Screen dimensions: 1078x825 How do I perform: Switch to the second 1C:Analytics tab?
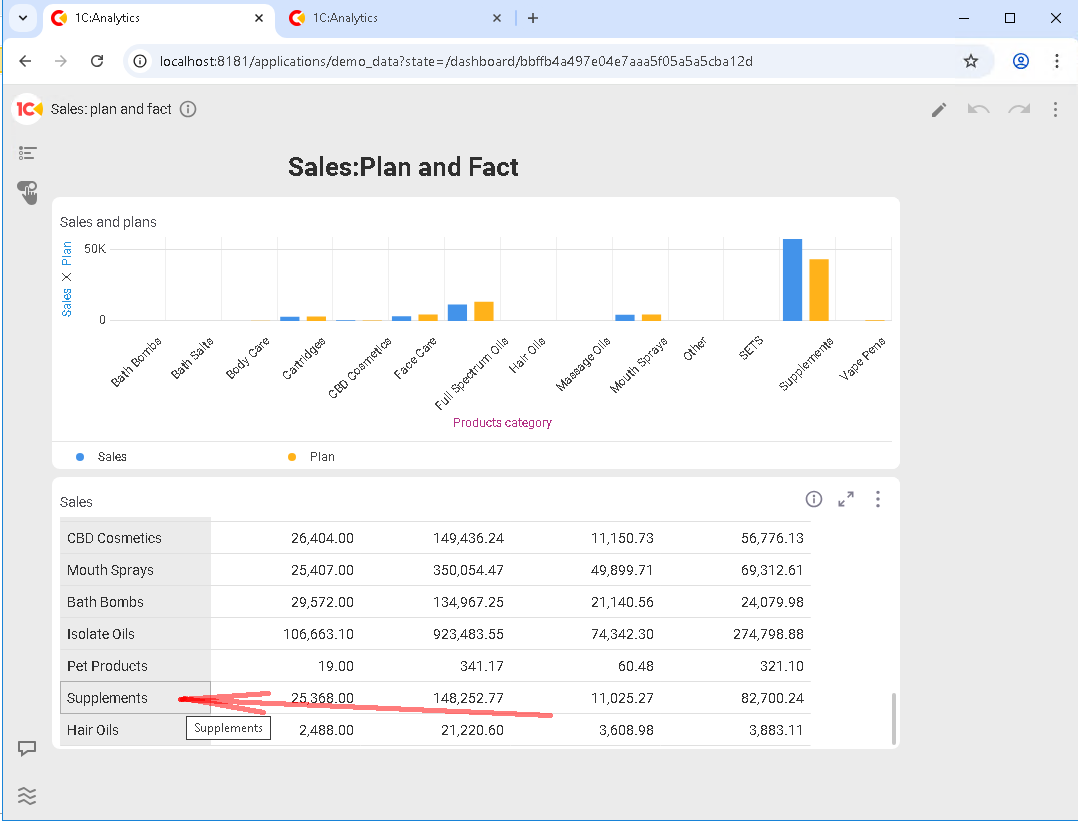(x=390, y=18)
